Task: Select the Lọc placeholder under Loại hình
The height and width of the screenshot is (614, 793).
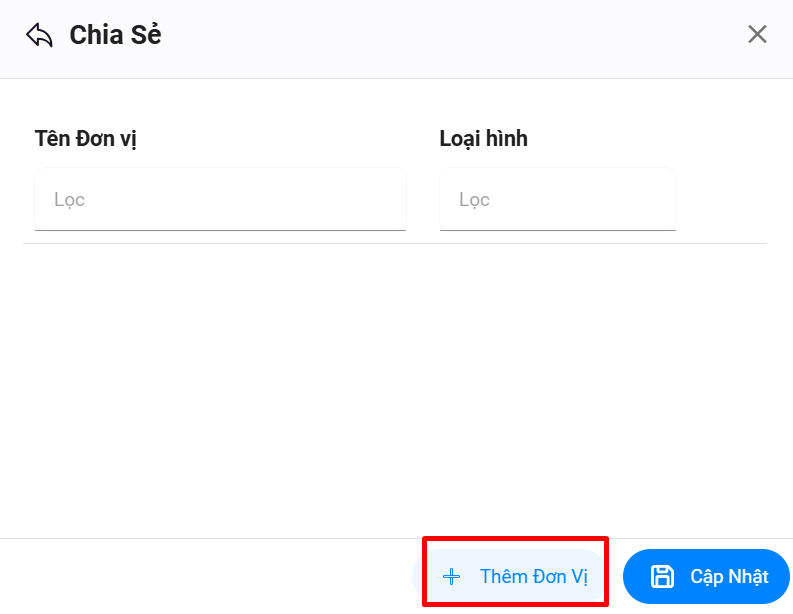Action: coord(475,200)
